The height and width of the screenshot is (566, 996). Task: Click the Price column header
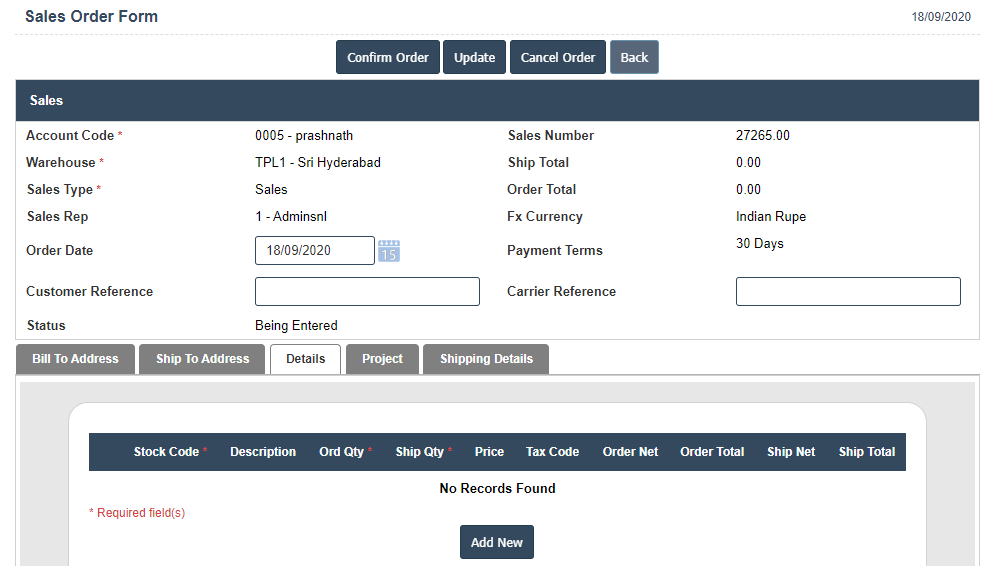click(489, 452)
